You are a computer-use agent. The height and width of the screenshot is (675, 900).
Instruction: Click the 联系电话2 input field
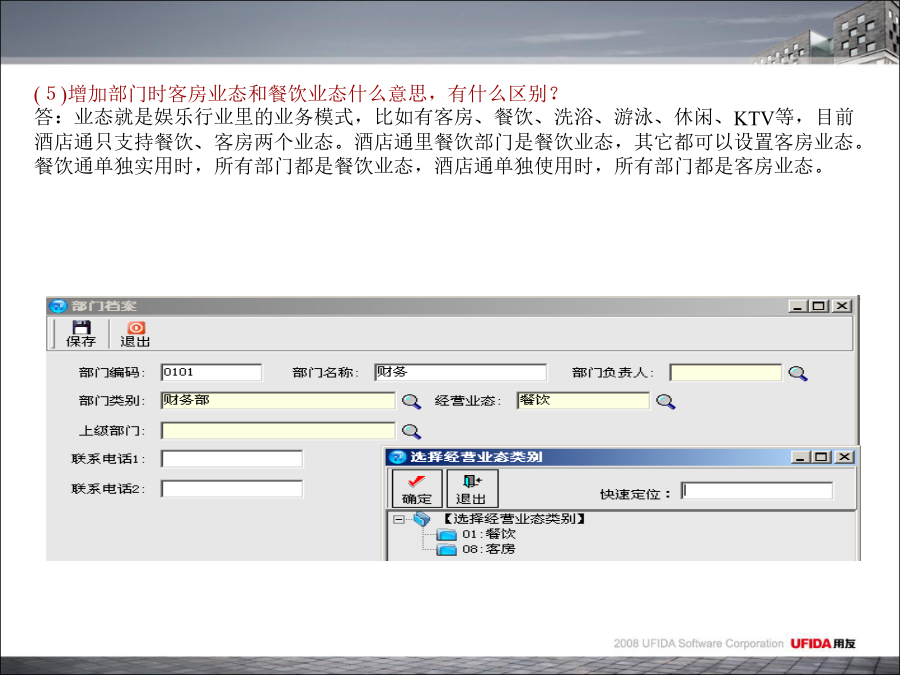pos(232,489)
